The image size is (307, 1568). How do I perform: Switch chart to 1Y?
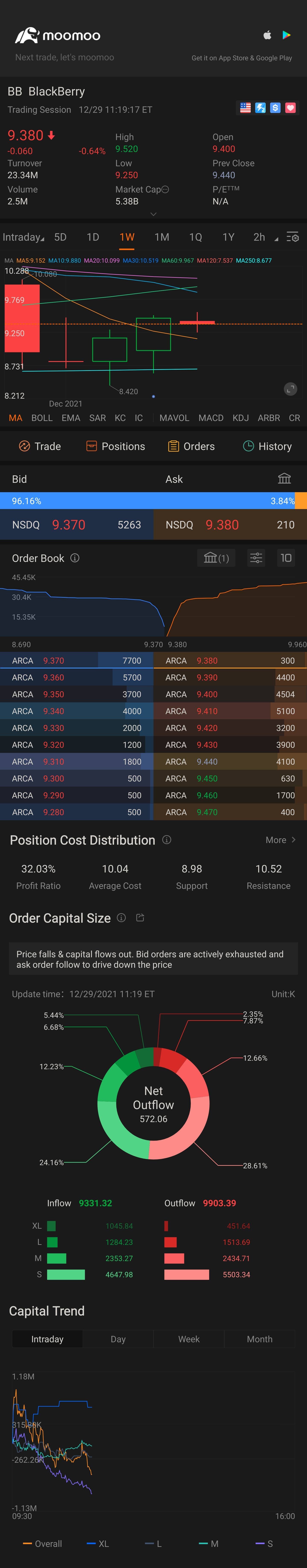(x=228, y=237)
